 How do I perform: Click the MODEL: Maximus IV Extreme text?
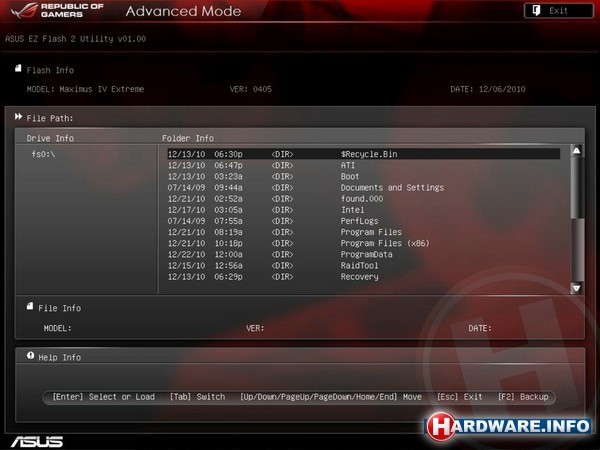(85, 89)
